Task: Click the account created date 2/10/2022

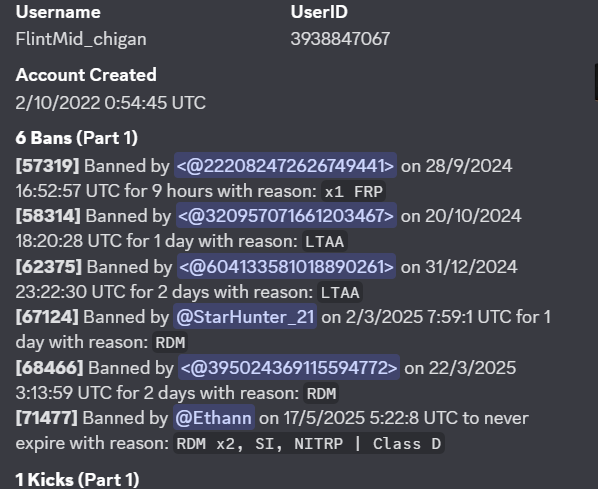Action: click(x=58, y=103)
